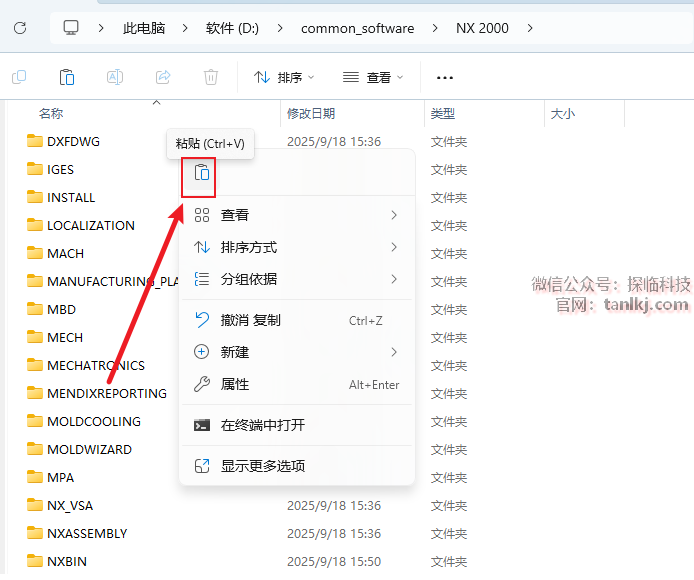This screenshot has width=694, height=580.
Task: Sort by 大小 column header
Action: [x=563, y=114]
